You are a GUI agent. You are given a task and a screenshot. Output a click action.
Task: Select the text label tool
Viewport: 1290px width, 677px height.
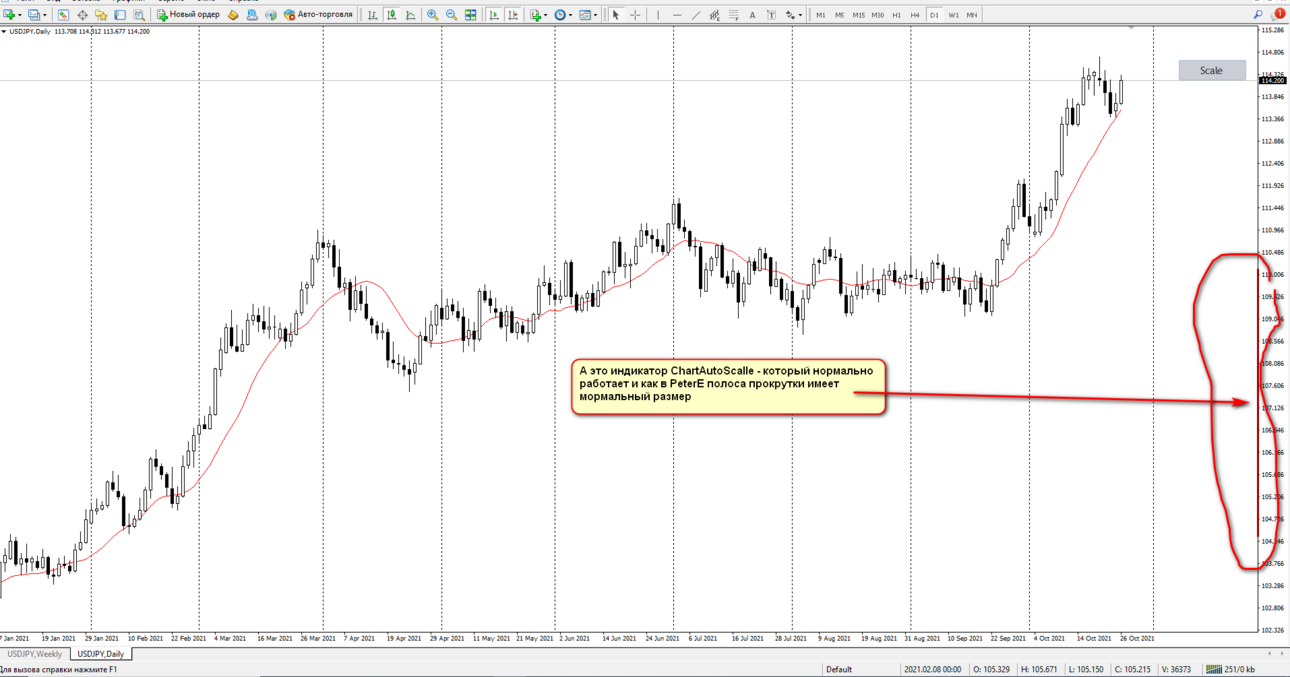coord(771,15)
